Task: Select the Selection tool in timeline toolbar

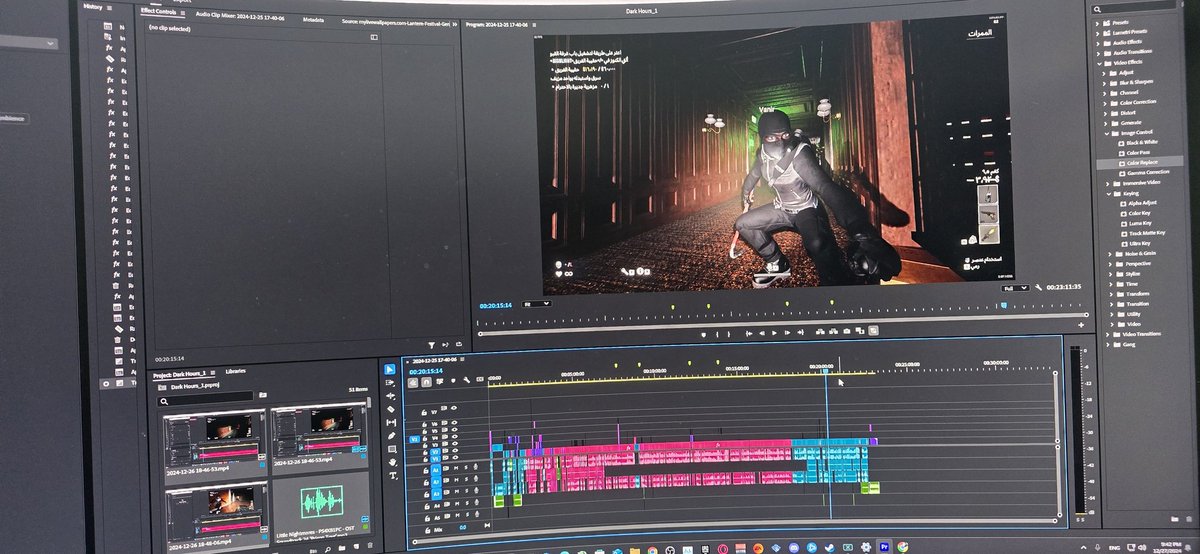Action: click(x=390, y=369)
